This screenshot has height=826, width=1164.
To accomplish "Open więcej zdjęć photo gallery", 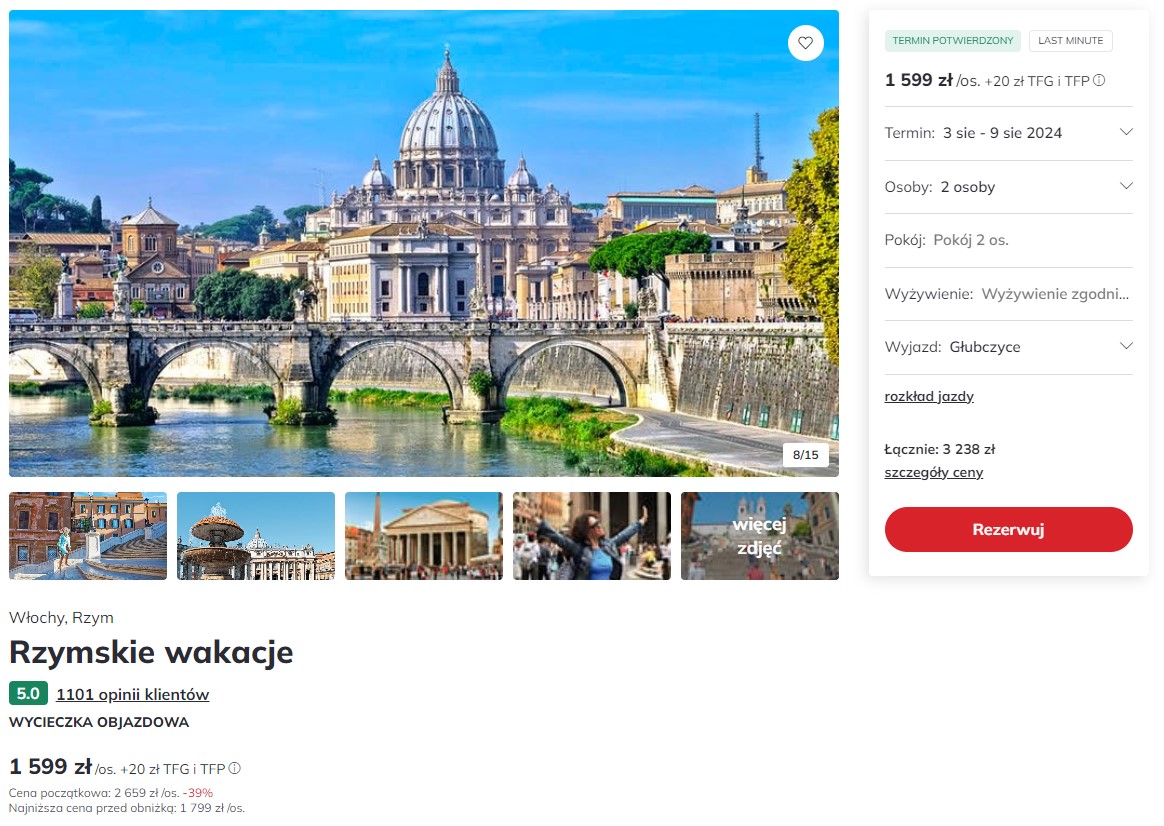I will point(759,536).
